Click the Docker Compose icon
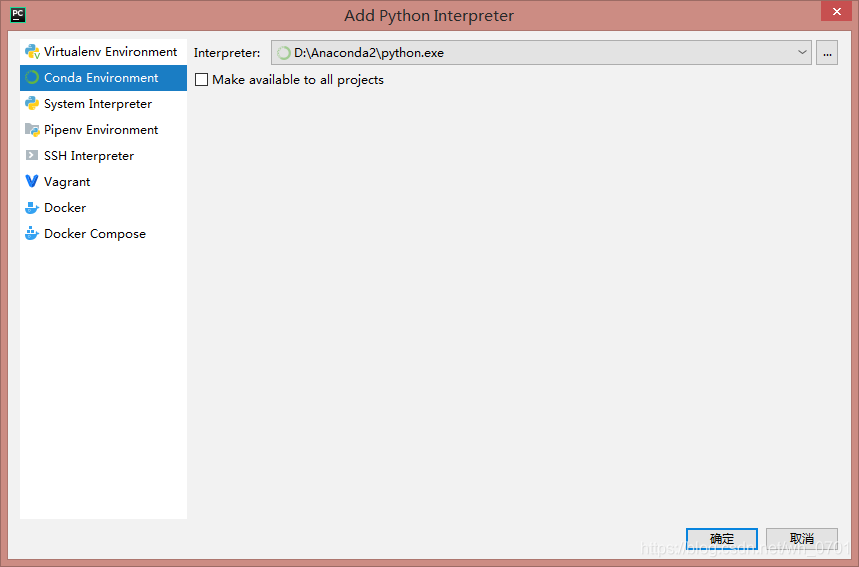Image resolution: width=859 pixels, height=567 pixels. 32,233
